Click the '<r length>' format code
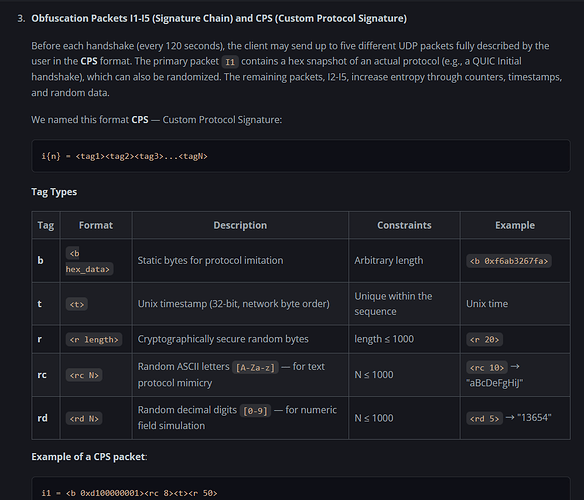 (x=94, y=340)
